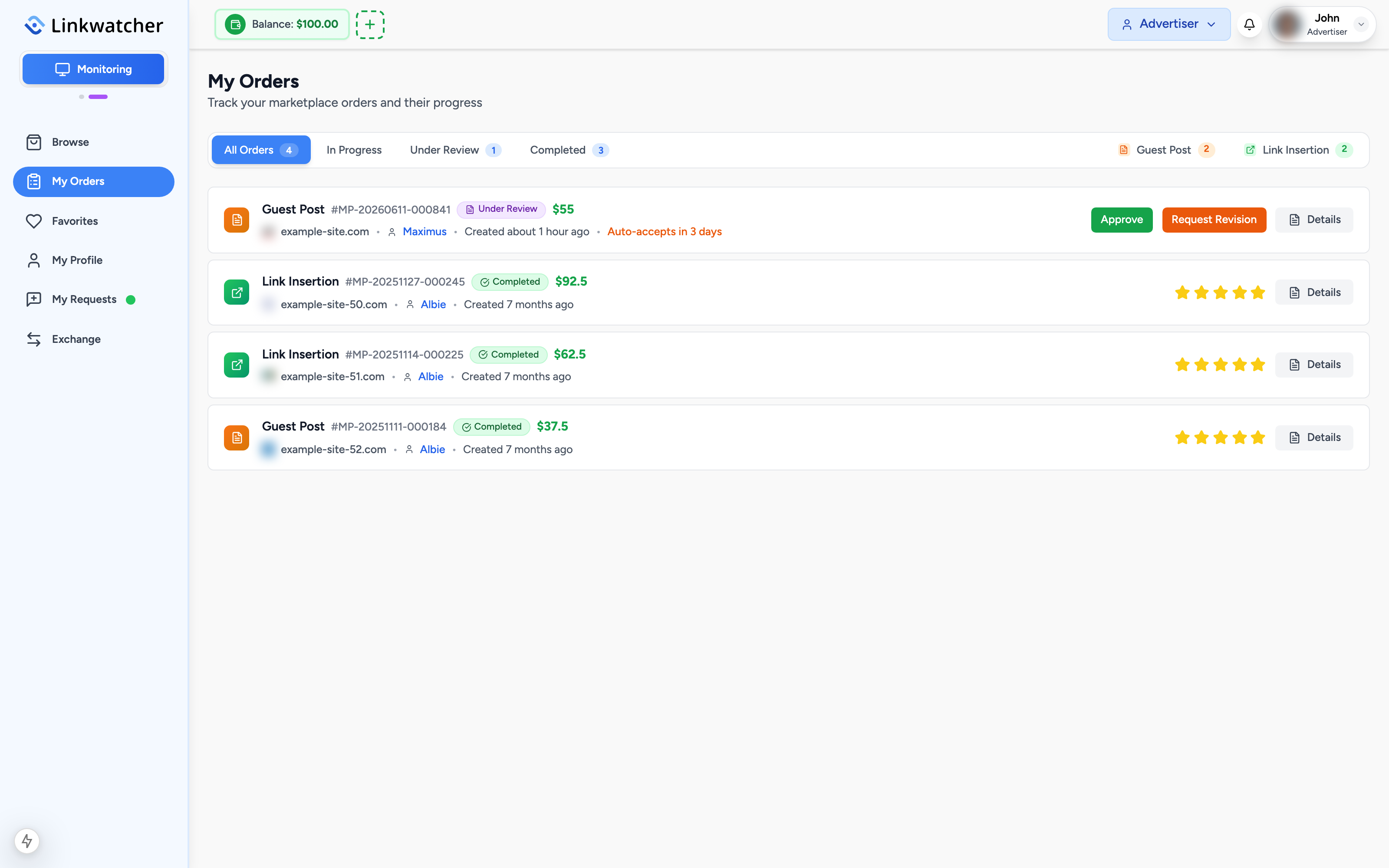This screenshot has width=1389, height=868.
Task: Open Details for order #MP-20251127-000245
Action: click(x=1314, y=292)
